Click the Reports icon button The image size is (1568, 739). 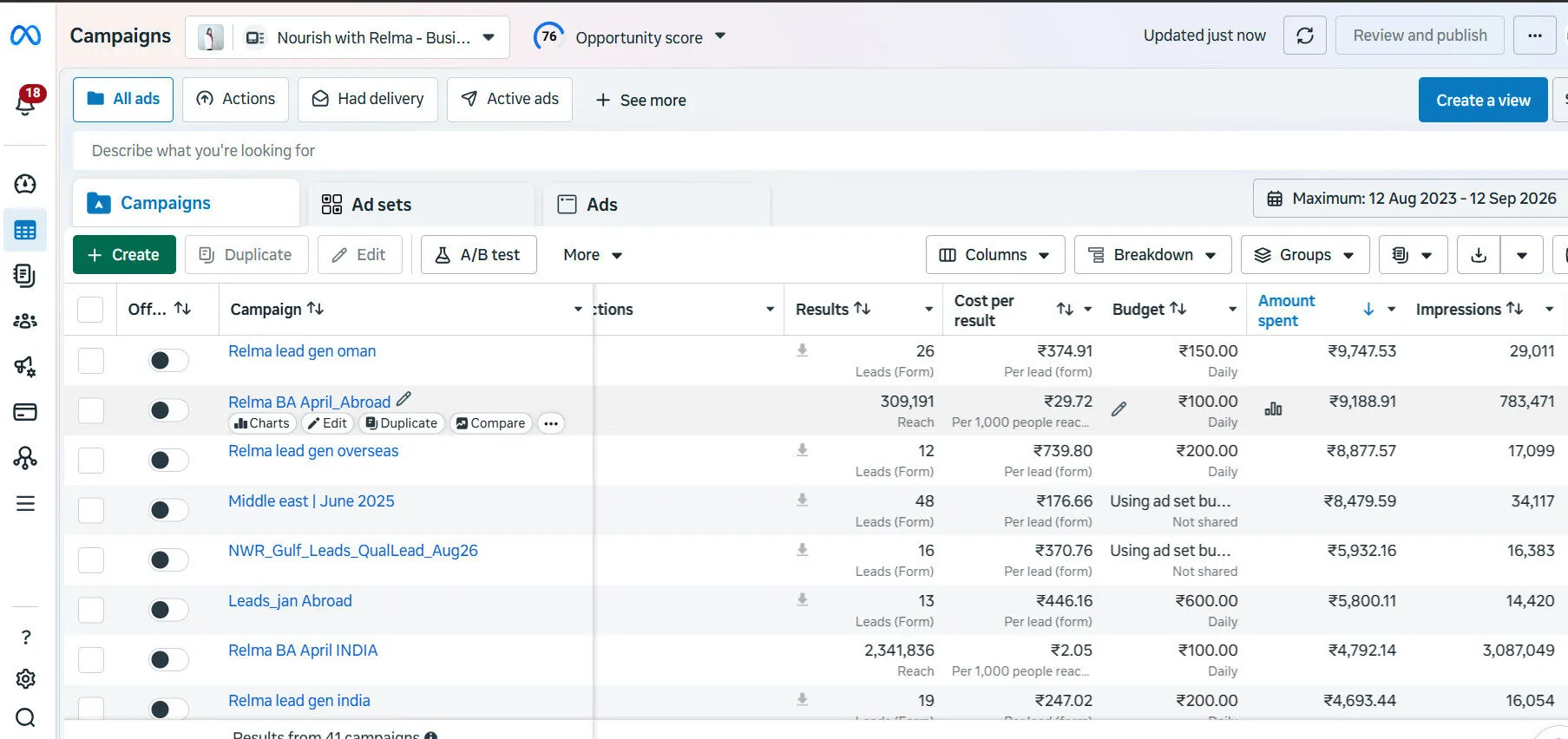click(1413, 254)
